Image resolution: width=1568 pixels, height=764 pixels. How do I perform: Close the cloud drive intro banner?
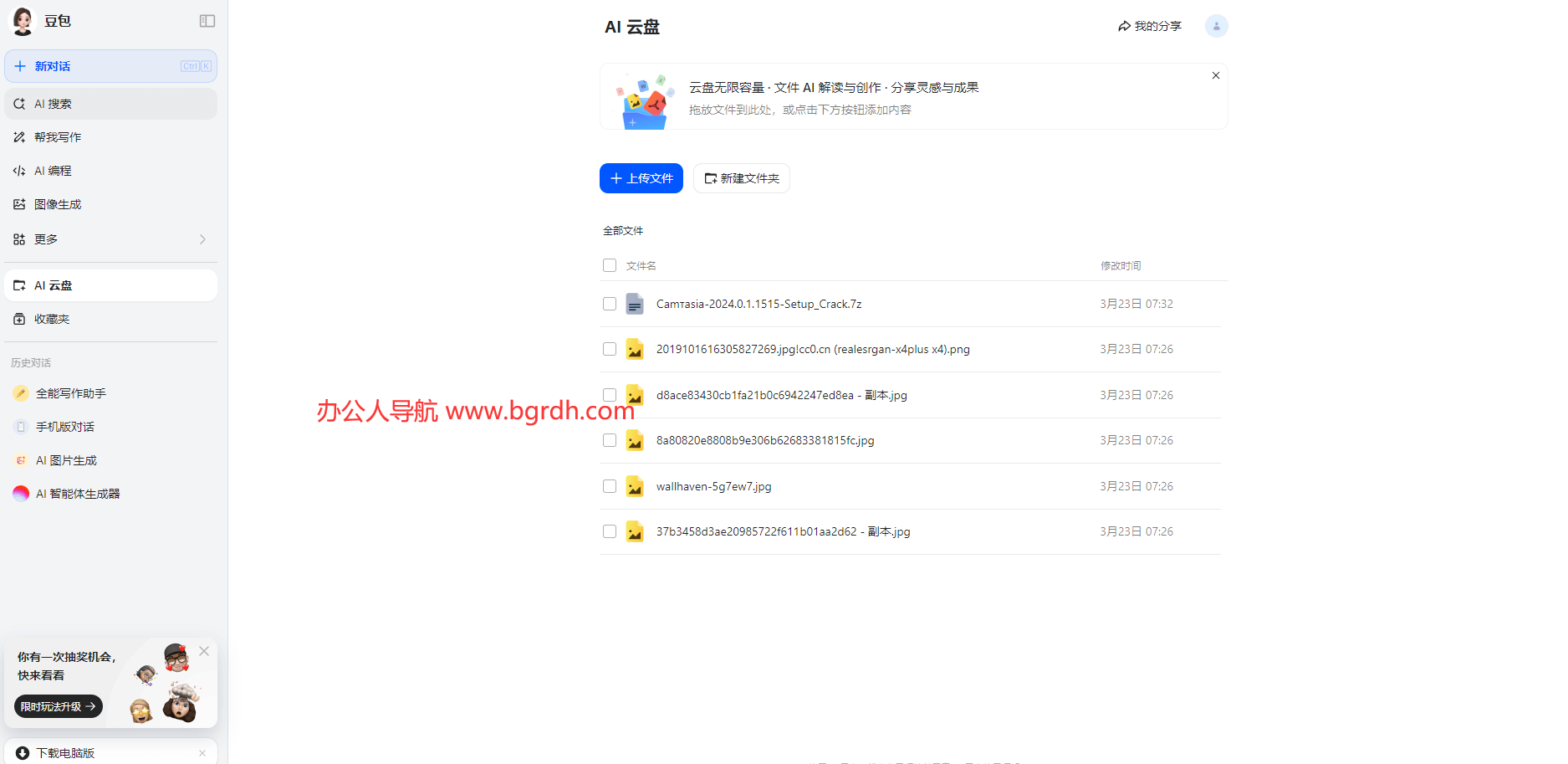[1216, 75]
